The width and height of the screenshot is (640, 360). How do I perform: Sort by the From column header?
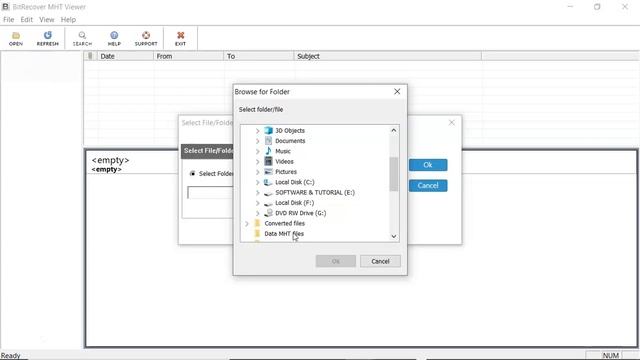tap(189, 56)
